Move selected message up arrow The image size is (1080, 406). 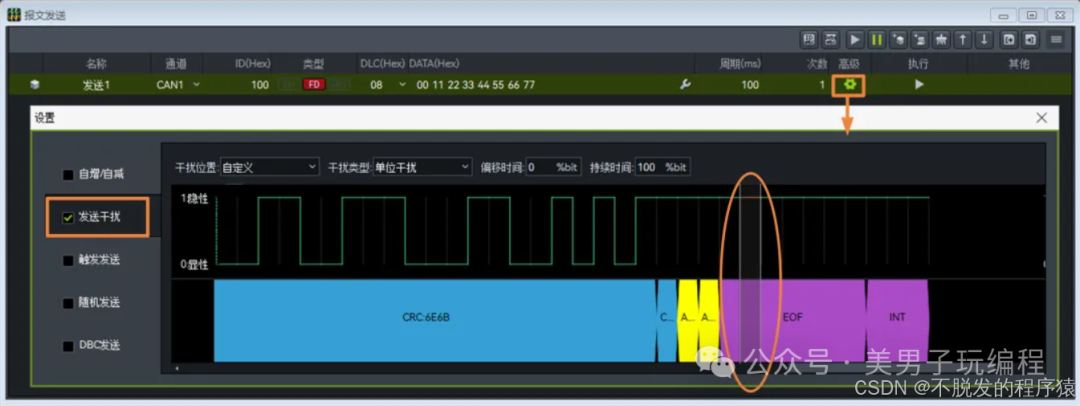963,40
